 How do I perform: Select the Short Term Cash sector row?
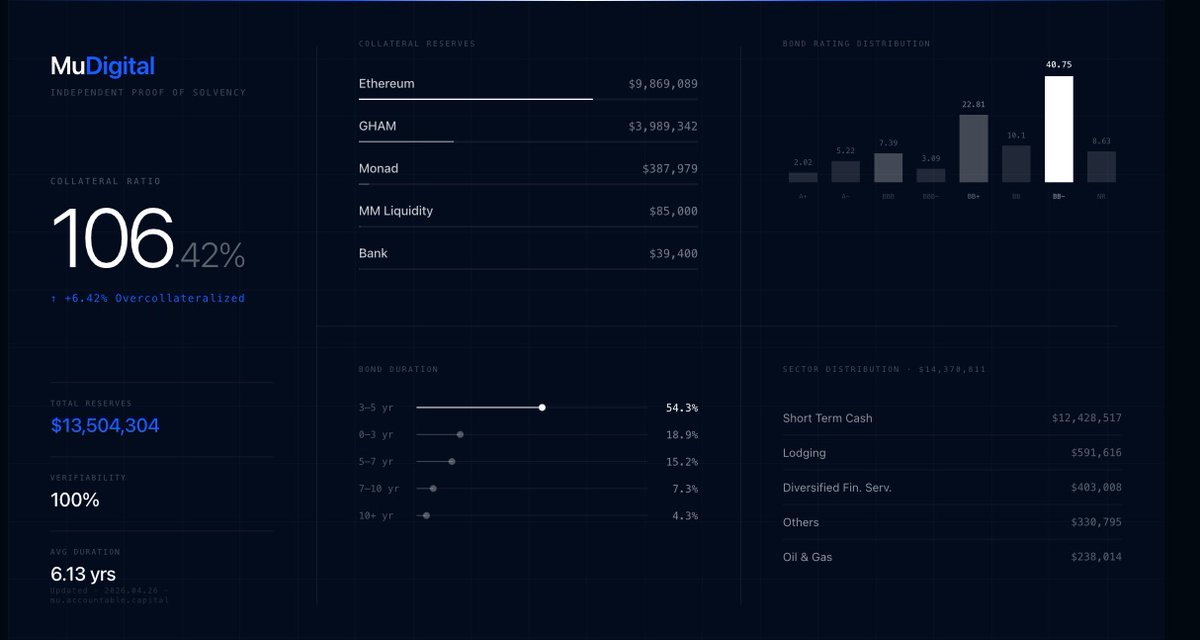952,418
